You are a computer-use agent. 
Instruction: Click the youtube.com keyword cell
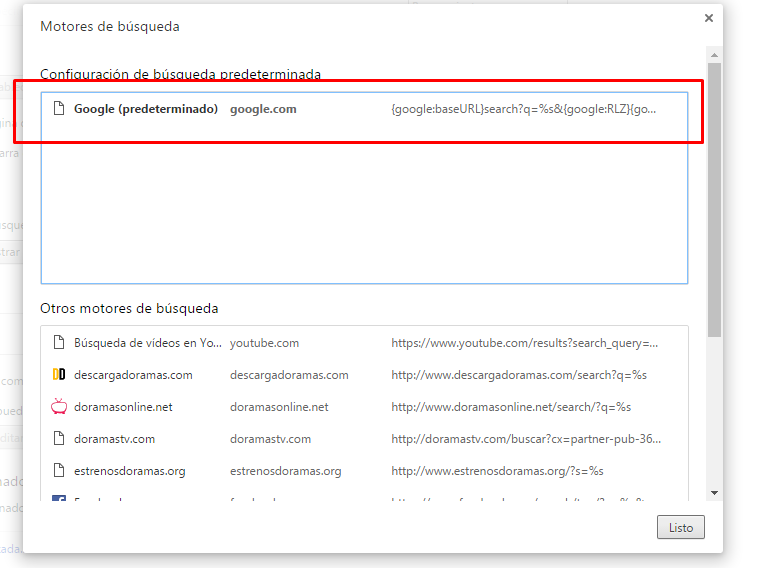265,343
